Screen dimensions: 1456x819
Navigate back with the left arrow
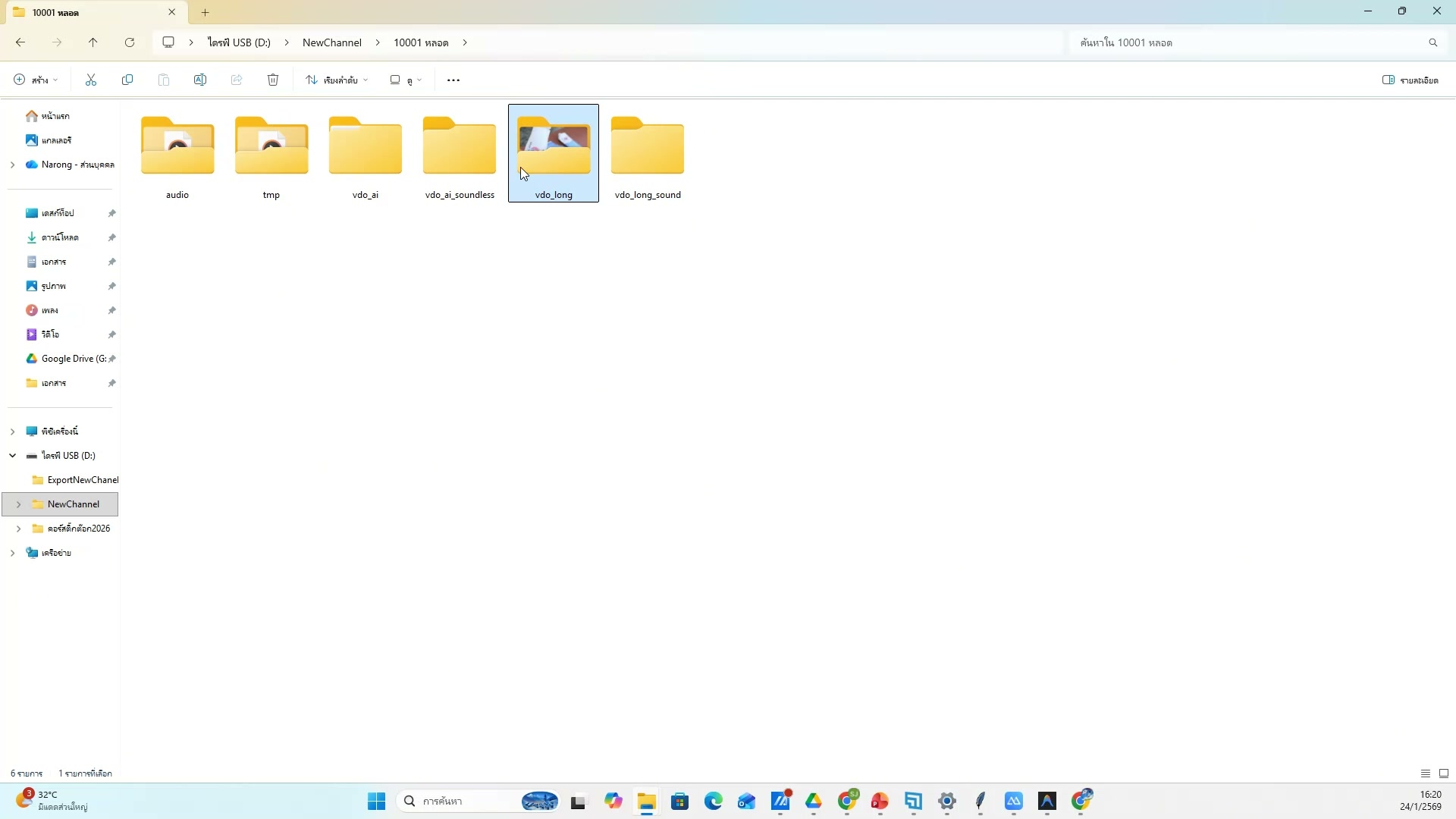tap(20, 42)
